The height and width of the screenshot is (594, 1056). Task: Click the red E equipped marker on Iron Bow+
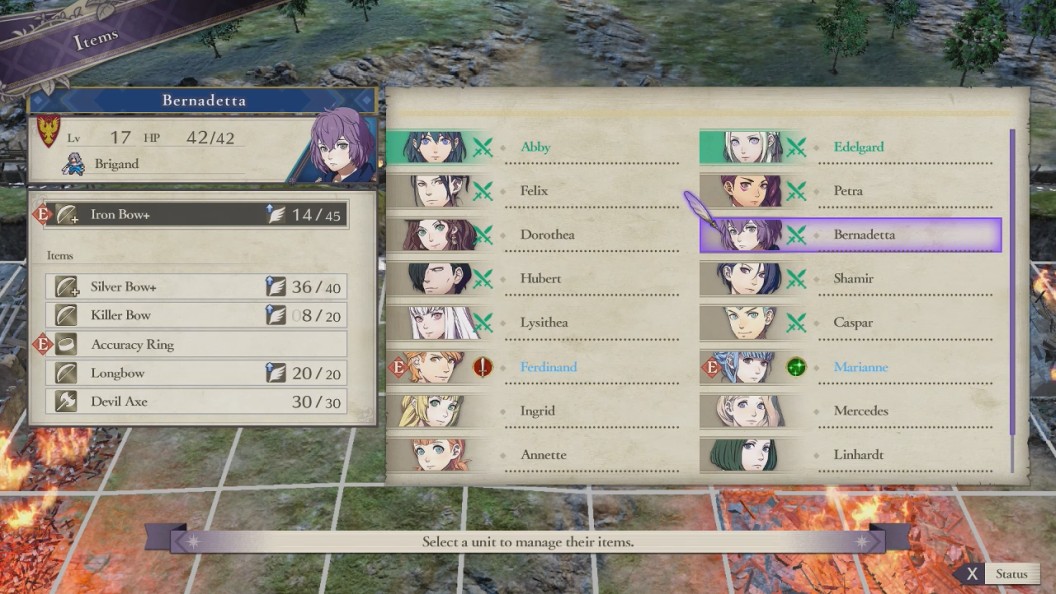[x=42, y=214]
